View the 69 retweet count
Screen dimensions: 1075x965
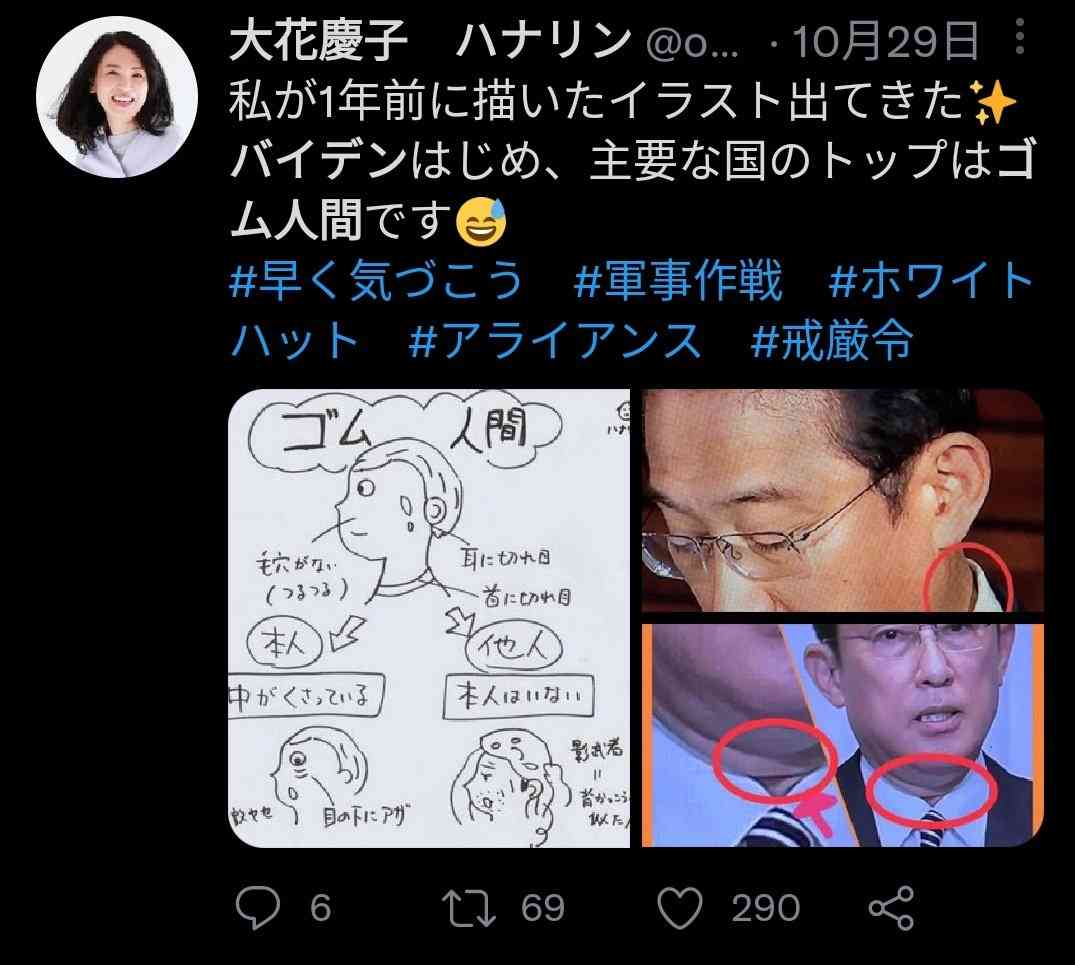543,907
